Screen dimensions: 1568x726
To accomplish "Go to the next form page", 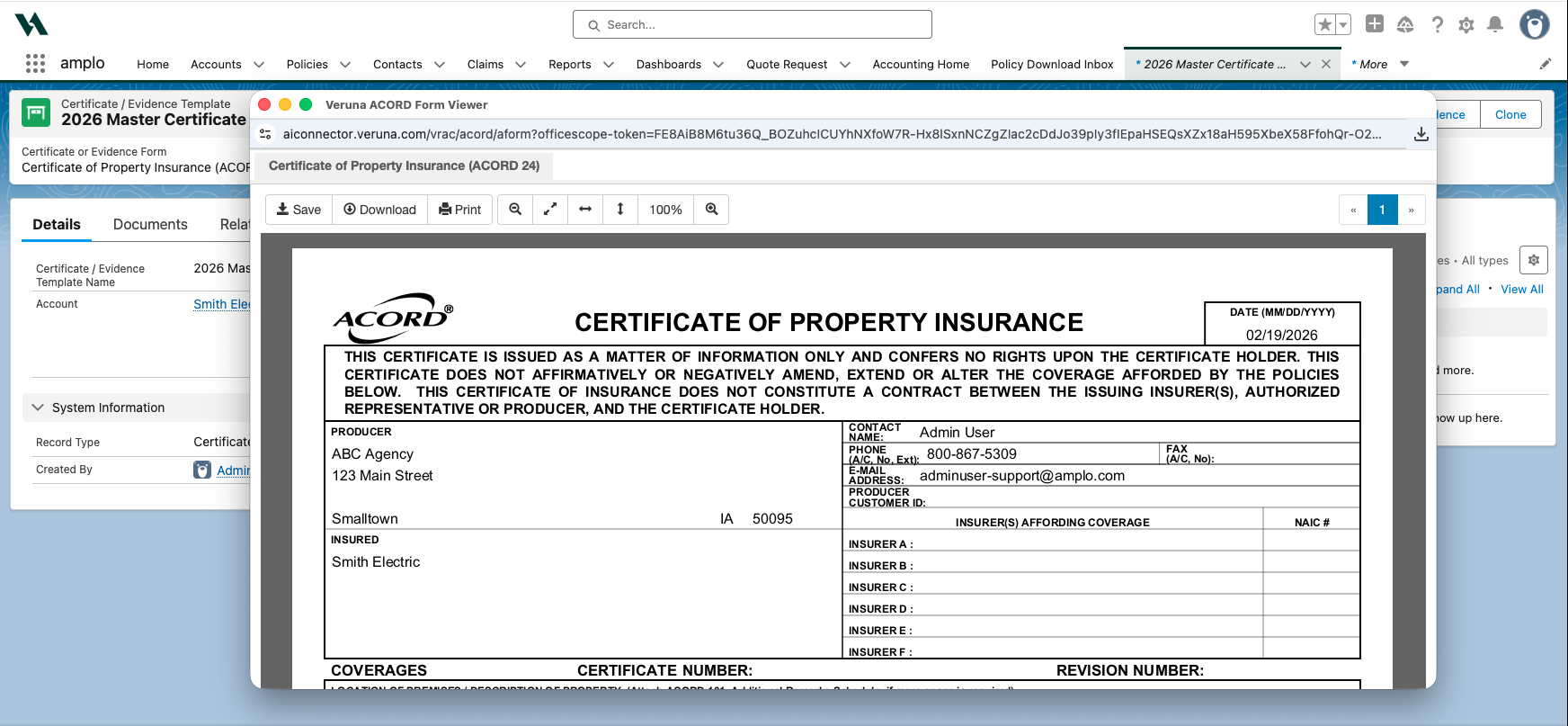I will click(x=1412, y=210).
